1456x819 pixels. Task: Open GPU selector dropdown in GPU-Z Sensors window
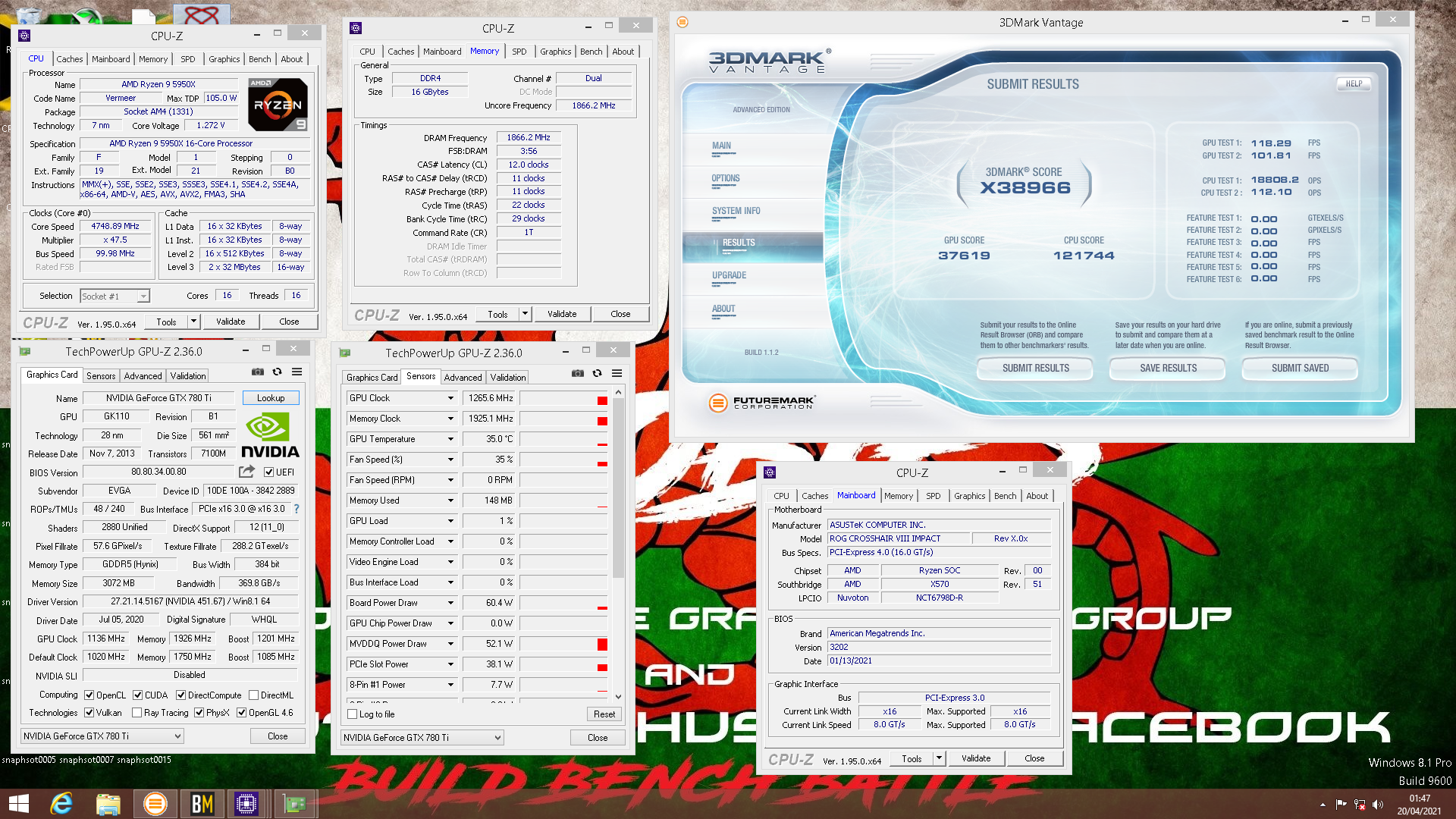tap(422, 737)
